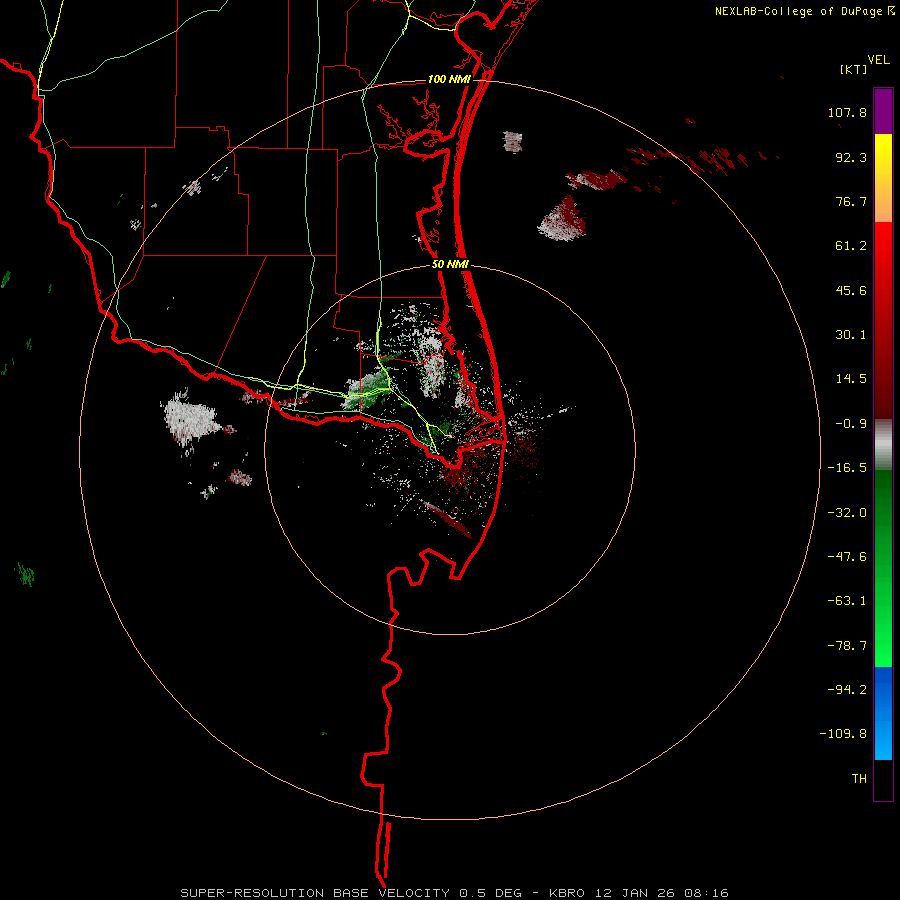Viewport: 900px width, 900px height.
Task: Click the 92.3 velocity scale value
Action: tap(851, 157)
